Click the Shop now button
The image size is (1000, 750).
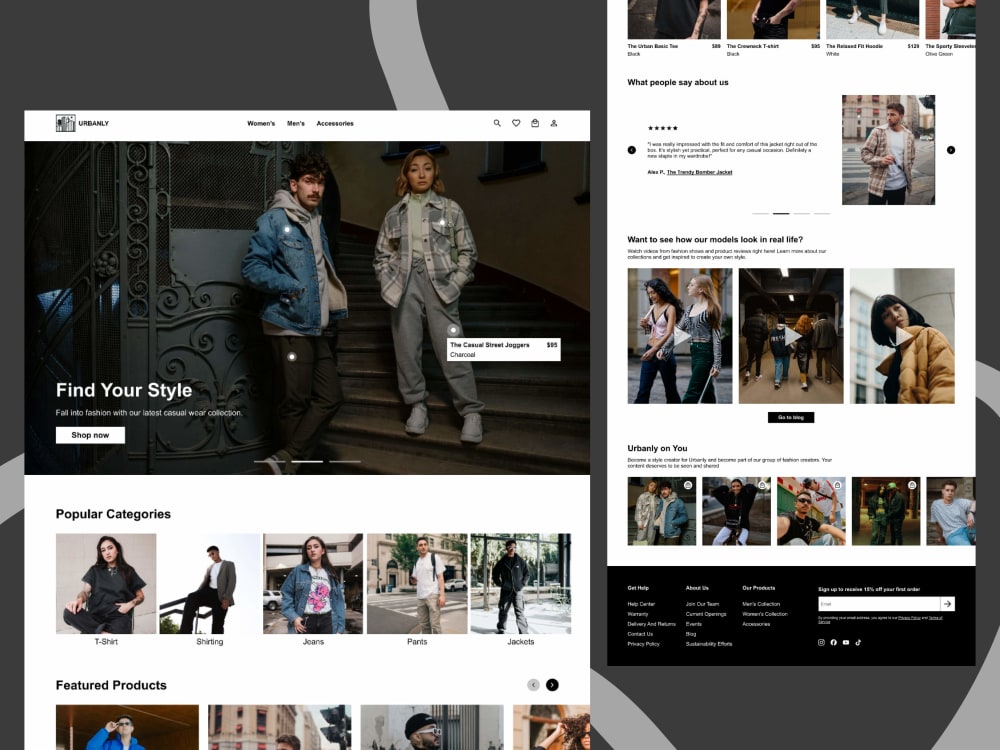[90, 435]
